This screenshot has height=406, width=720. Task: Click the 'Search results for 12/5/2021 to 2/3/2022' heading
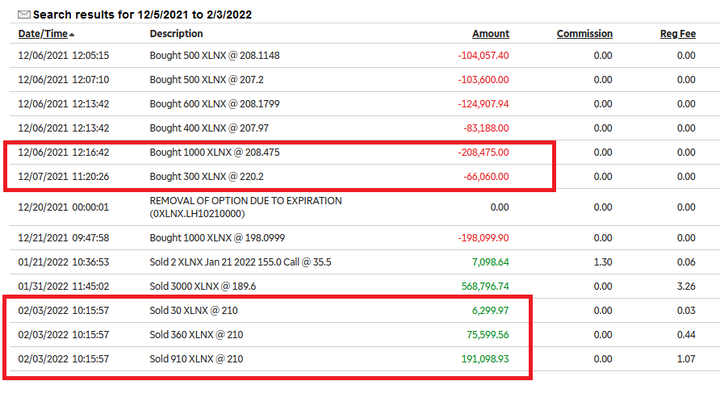pyautogui.click(x=142, y=15)
